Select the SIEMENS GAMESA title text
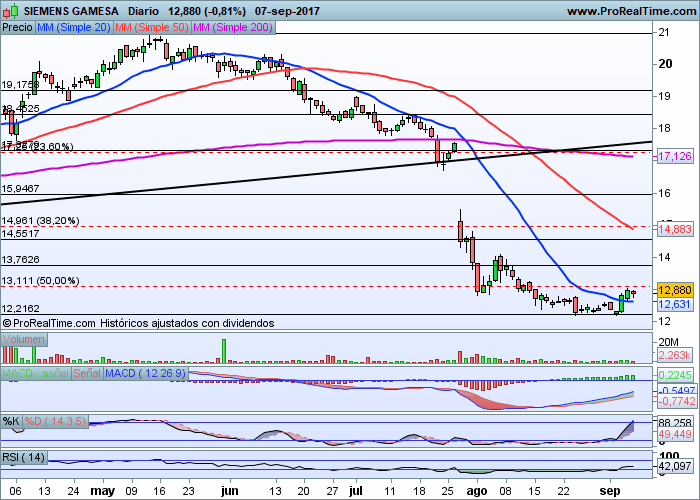Screen dimensions: 700x500 [x=71, y=11]
